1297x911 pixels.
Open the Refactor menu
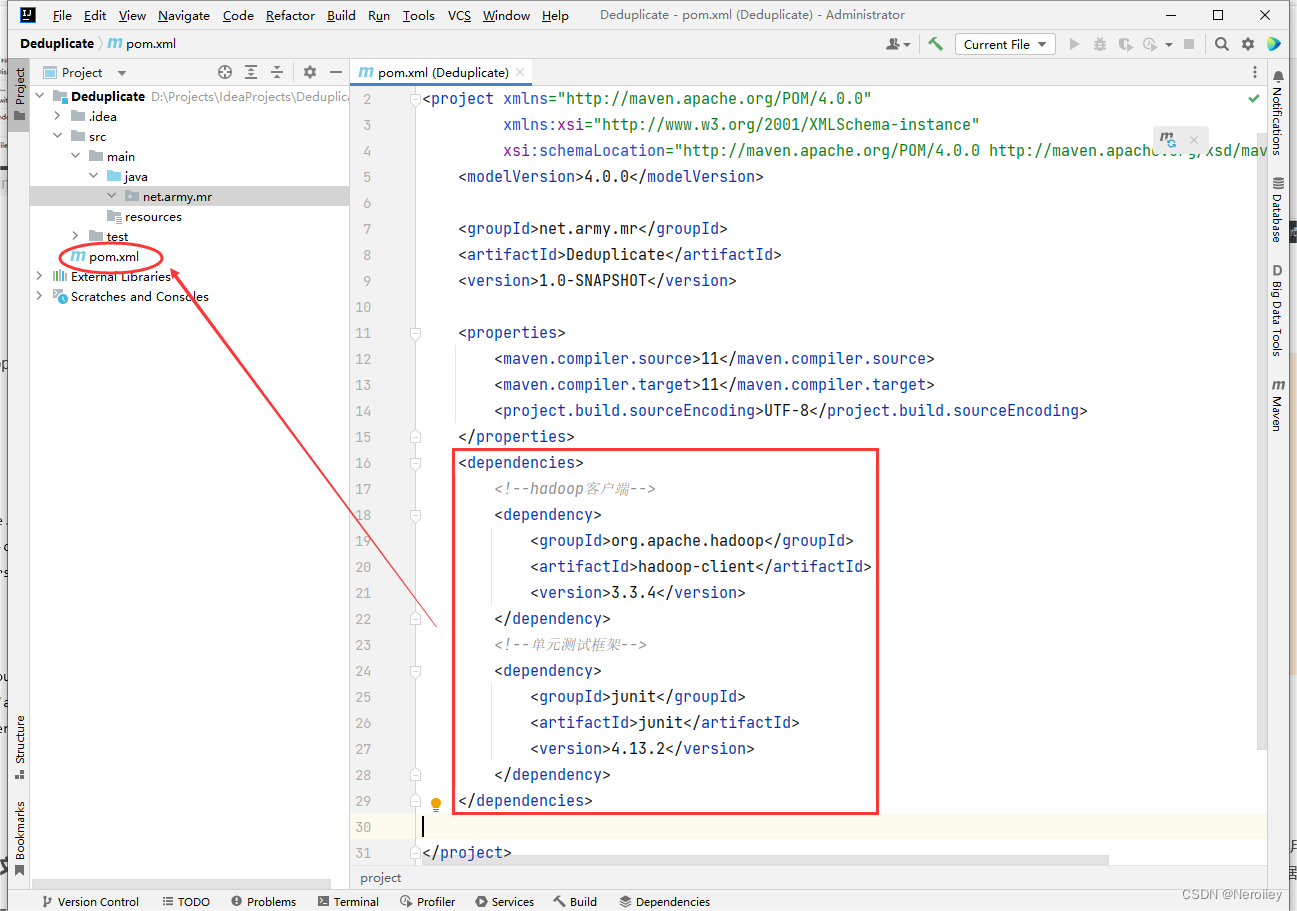click(x=290, y=15)
